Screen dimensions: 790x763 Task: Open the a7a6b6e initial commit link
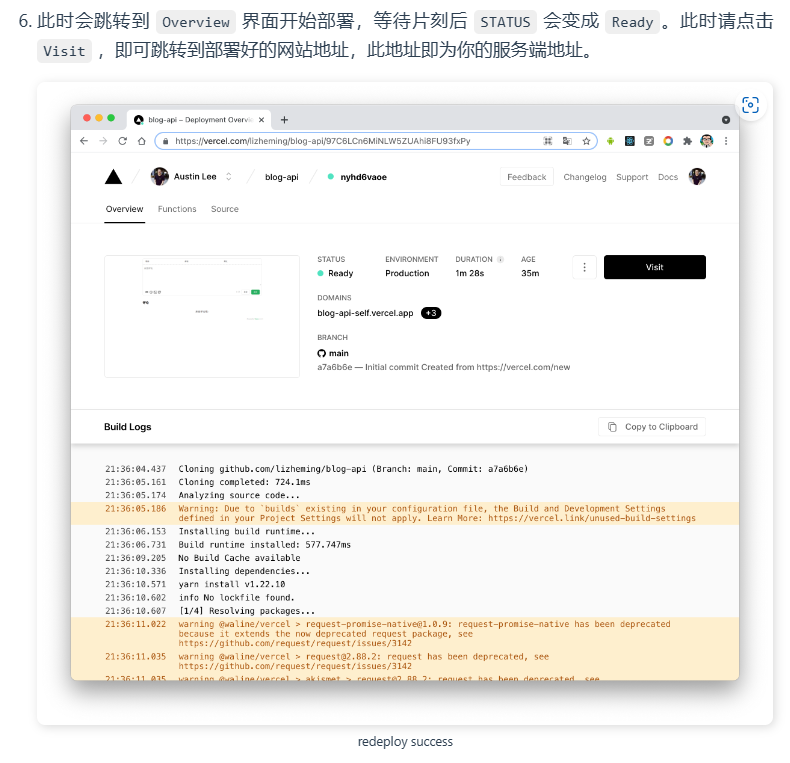(x=444, y=367)
